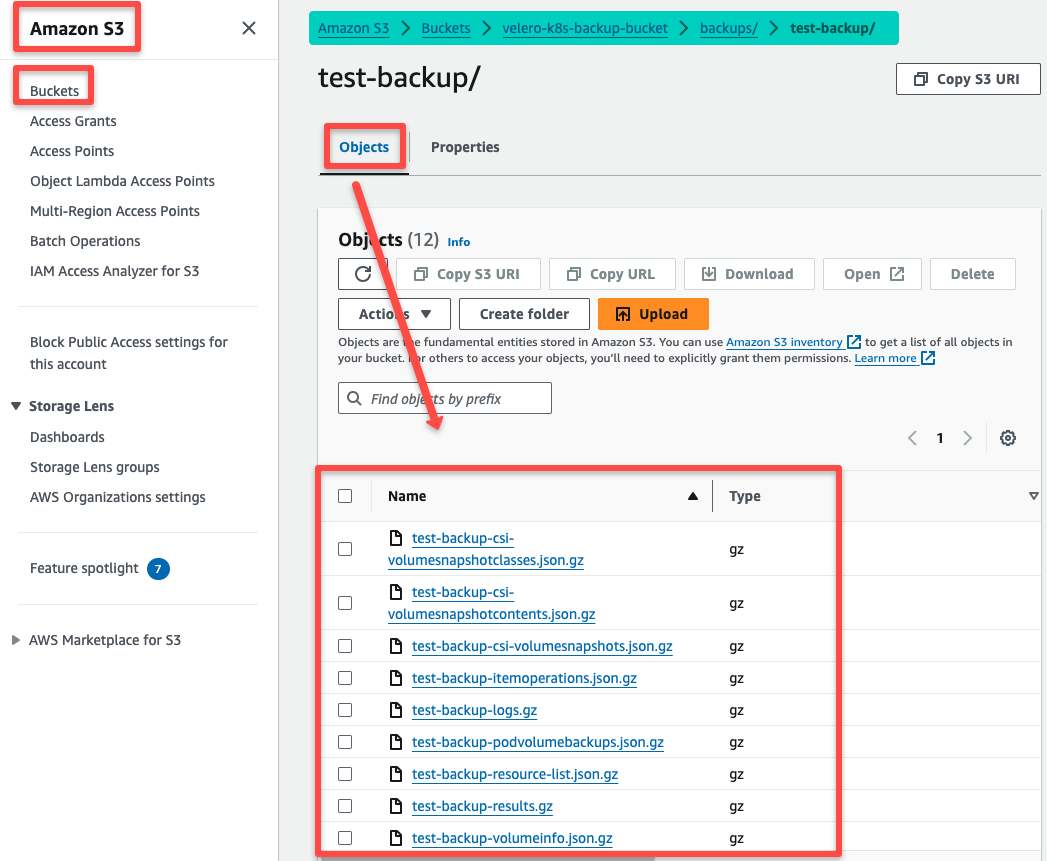The height and width of the screenshot is (861, 1047).
Task: Open the Actions dropdown
Action: [393, 313]
